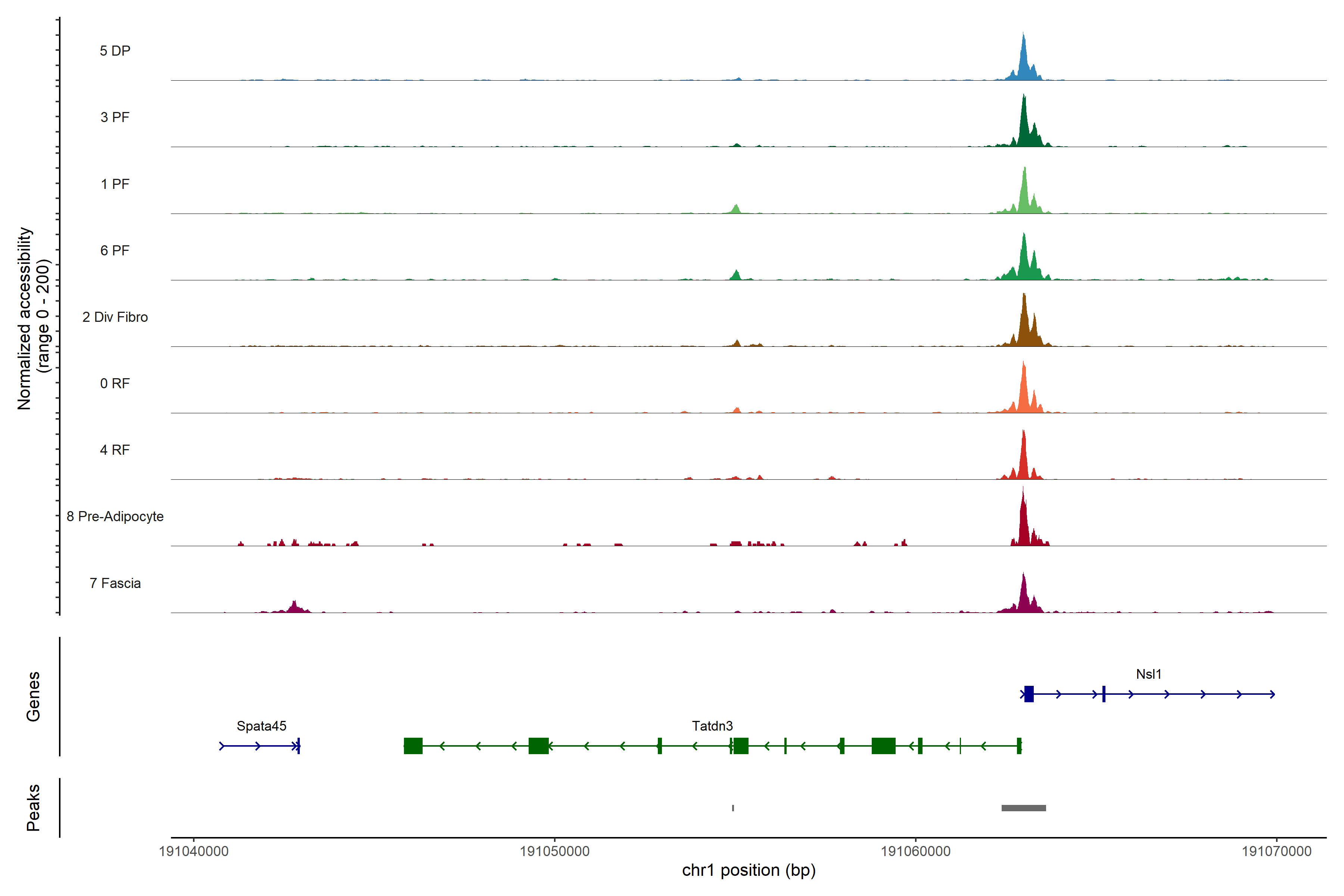Click the Tatdn3 gene label

pyautogui.click(x=712, y=726)
